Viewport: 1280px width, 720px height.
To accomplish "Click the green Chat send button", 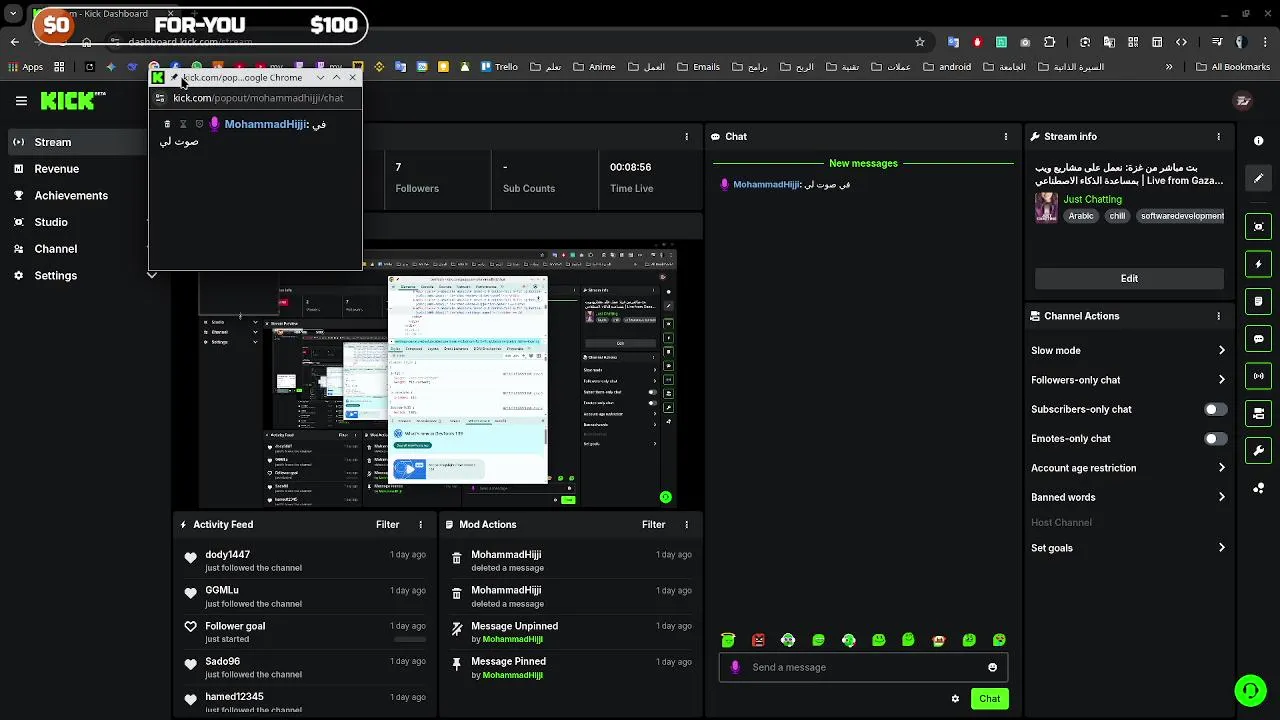I will click(989, 699).
